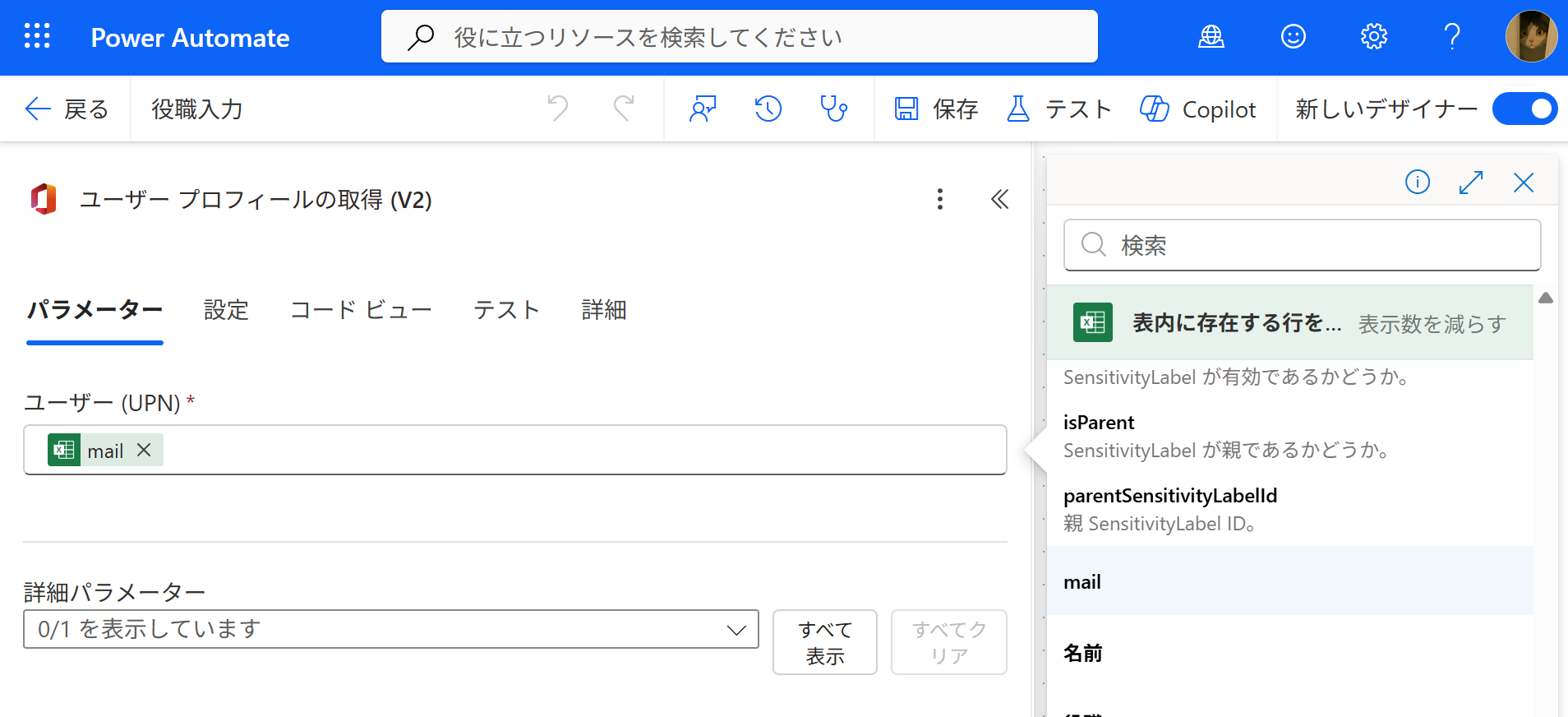The image size is (1568, 717).
Task: Open version history clock icon
Action: pyautogui.click(x=768, y=109)
